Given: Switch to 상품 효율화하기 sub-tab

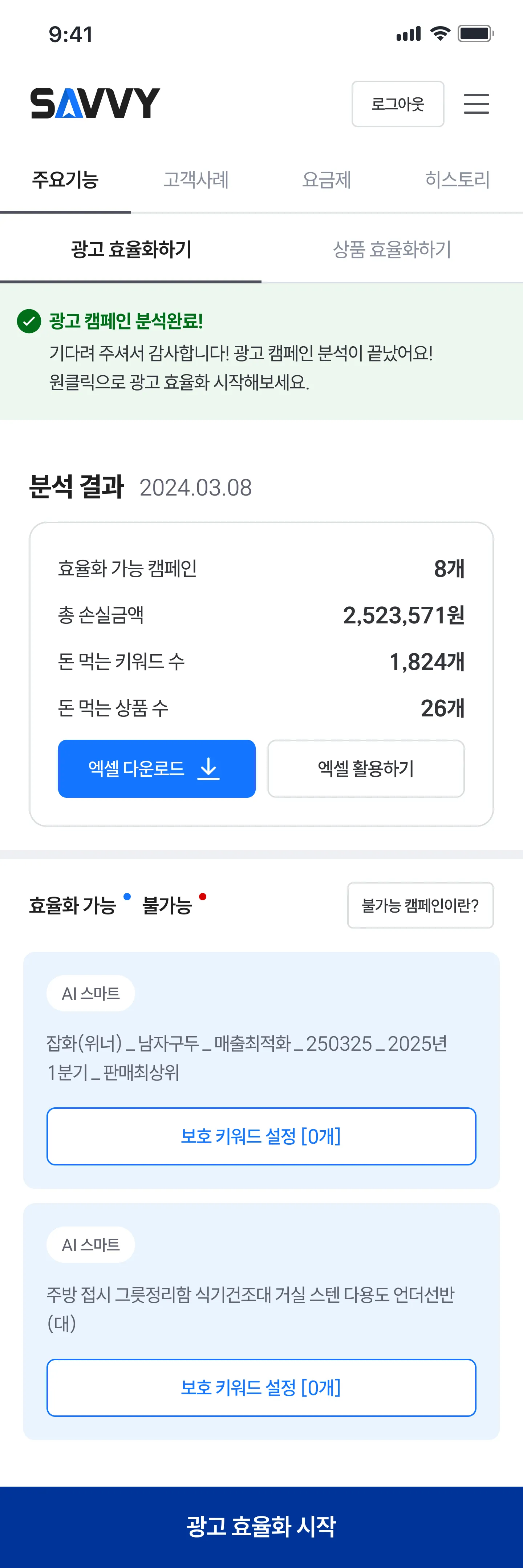Looking at the screenshot, I should pyautogui.click(x=392, y=250).
